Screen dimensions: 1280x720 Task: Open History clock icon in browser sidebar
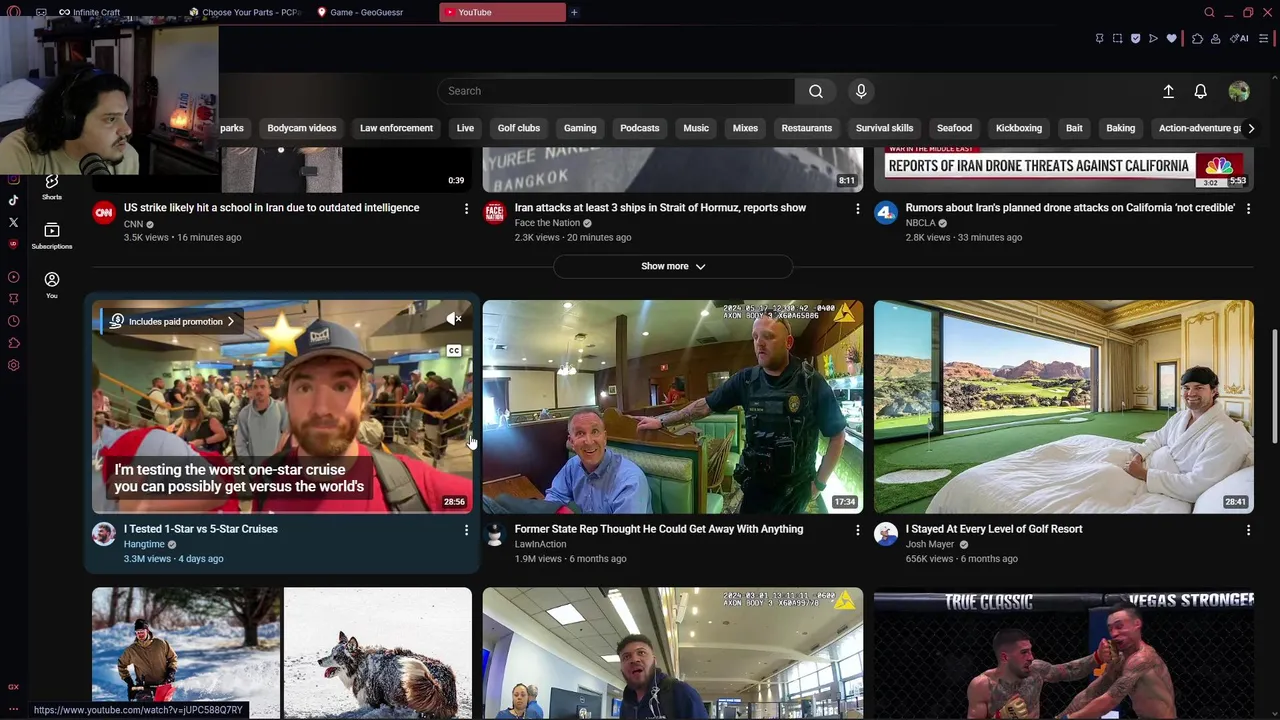13,321
